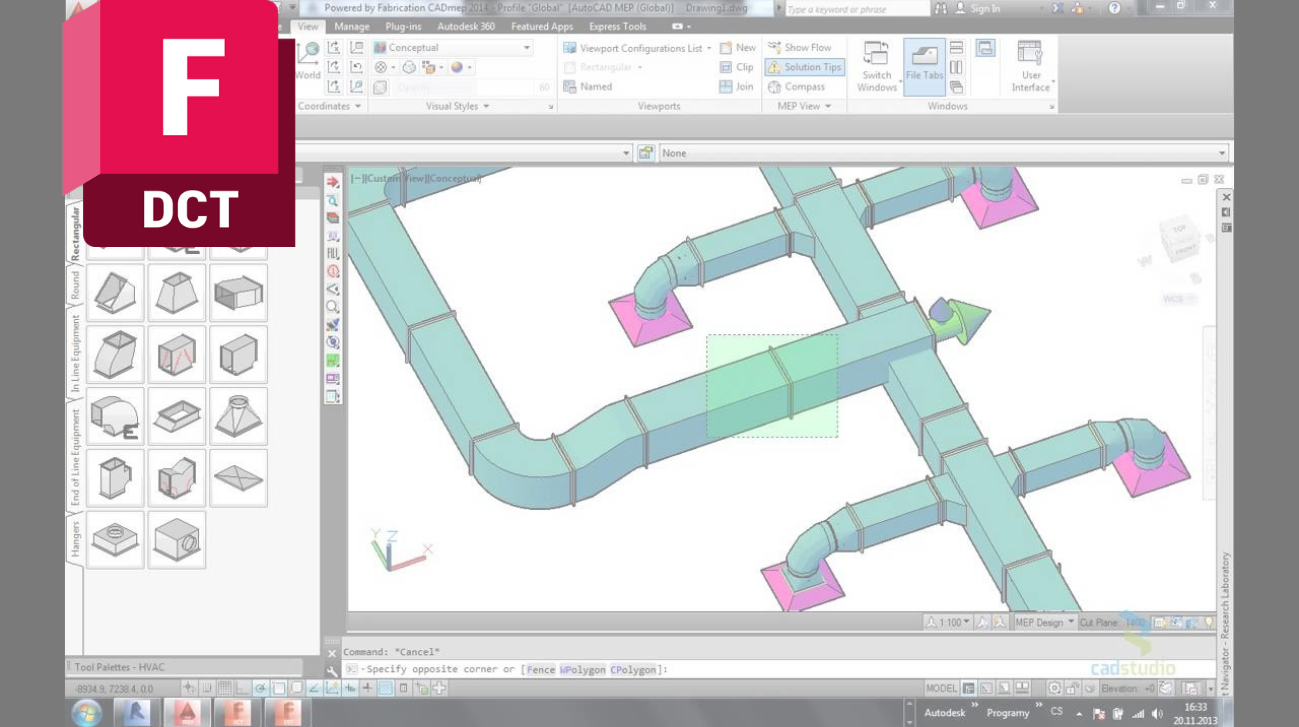Pick the curved ogee offset duct fitting

[x=115, y=354]
